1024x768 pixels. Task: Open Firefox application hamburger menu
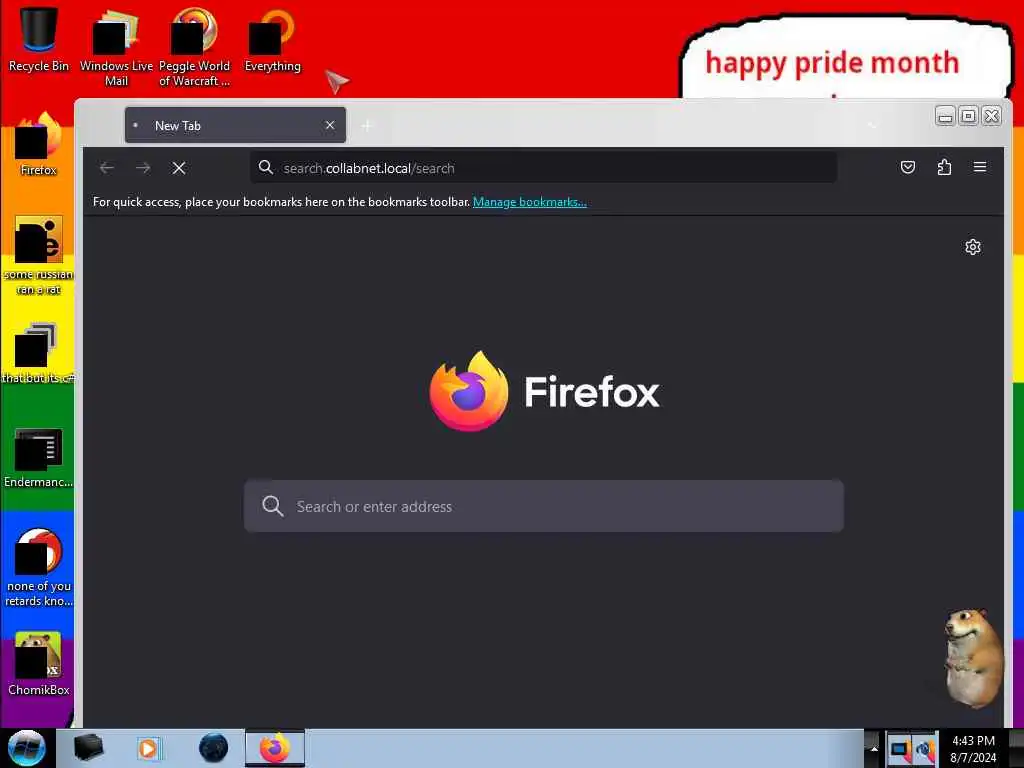980,167
